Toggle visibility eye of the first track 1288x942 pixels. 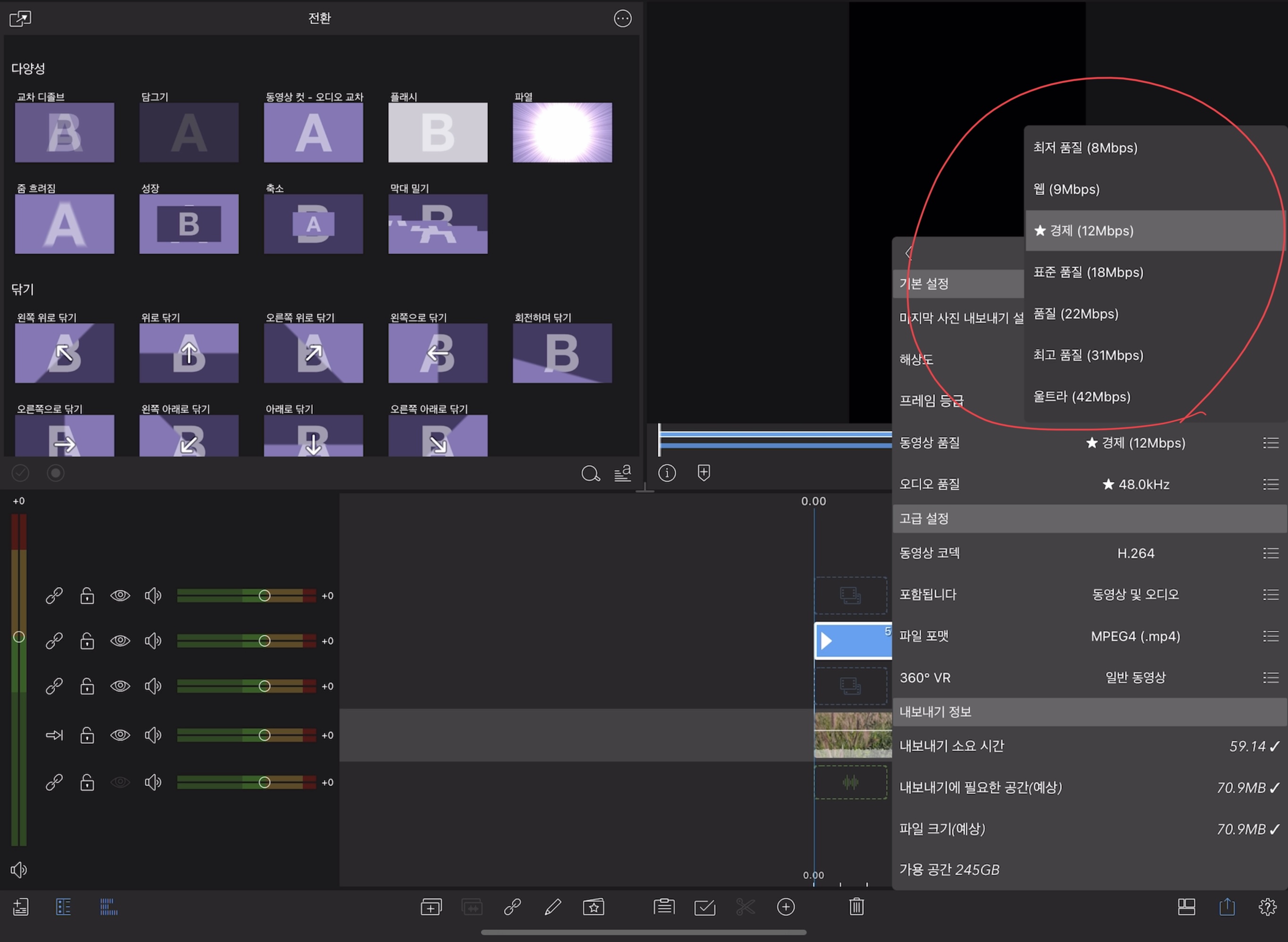click(120, 596)
